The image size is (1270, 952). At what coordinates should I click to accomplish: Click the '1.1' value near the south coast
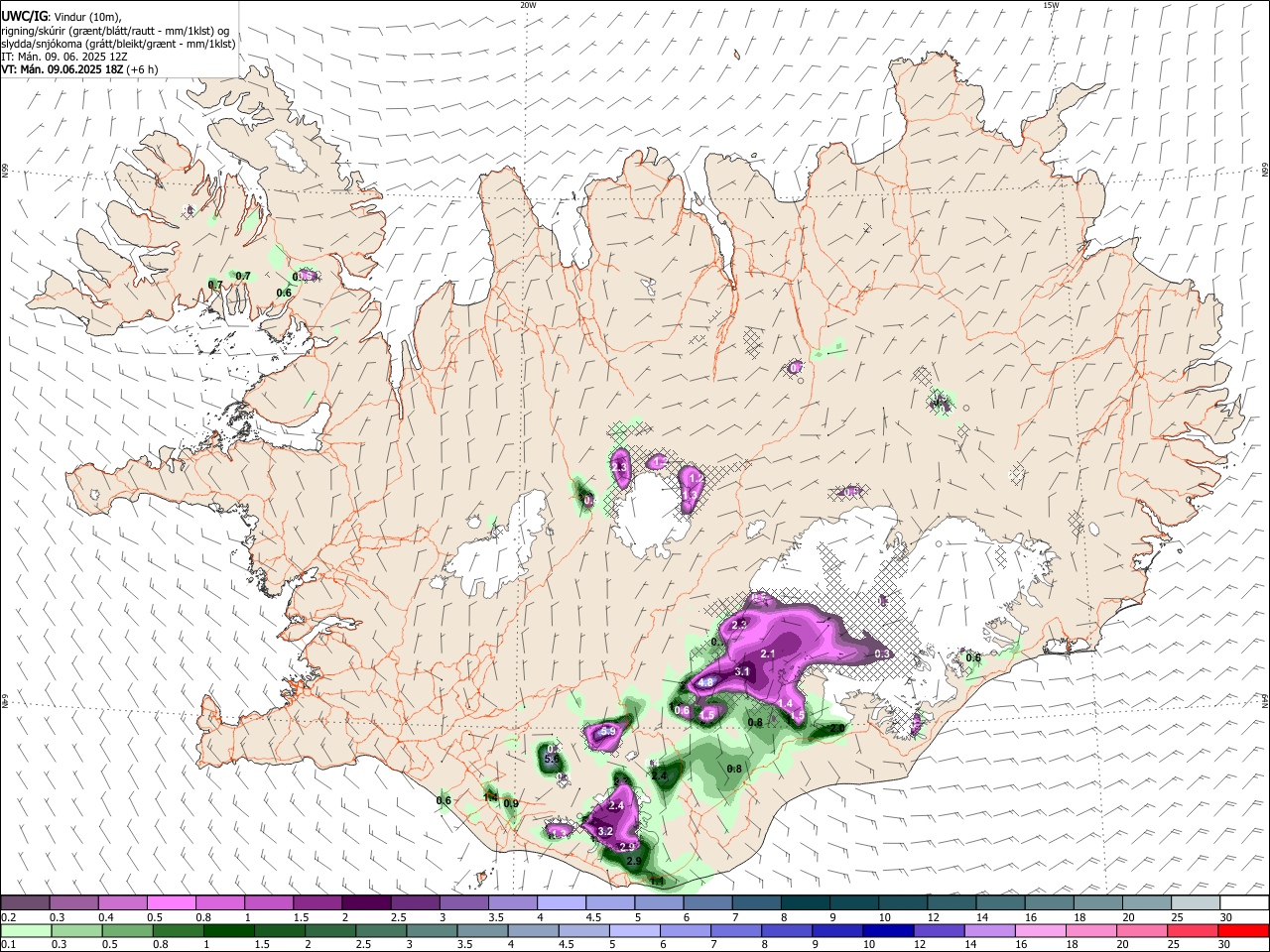pyautogui.click(x=656, y=882)
